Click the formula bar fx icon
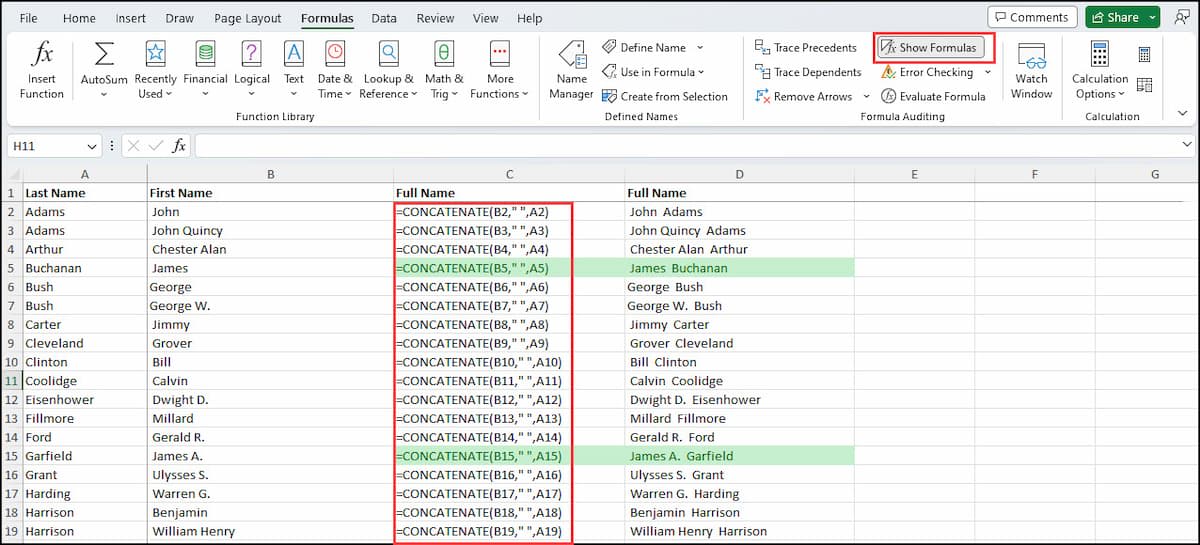Screen dimensions: 1200x545 click(x=179, y=146)
